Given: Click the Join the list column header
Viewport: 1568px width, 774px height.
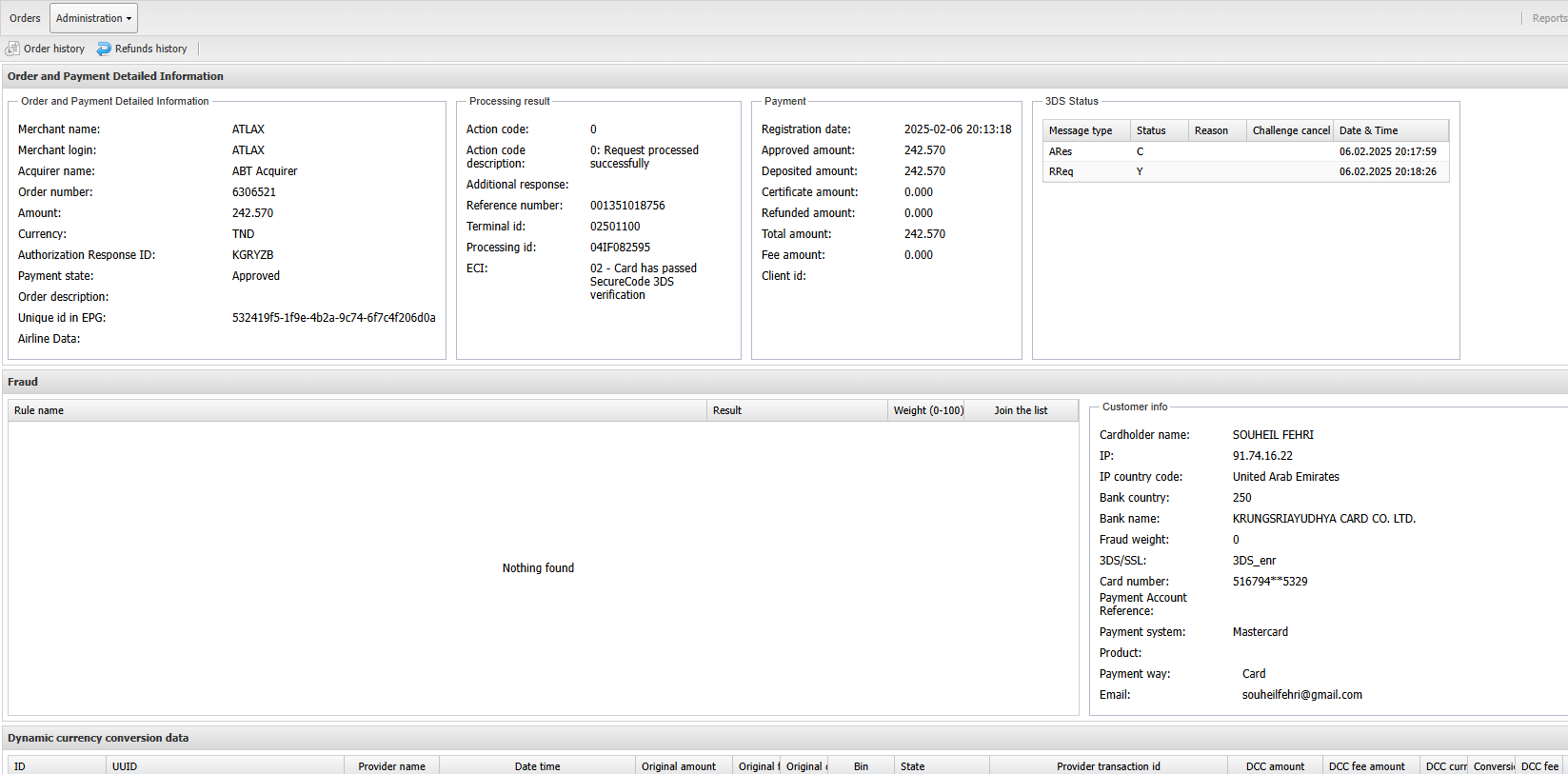Looking at the screenshot, I should [x=1020, y=410].
